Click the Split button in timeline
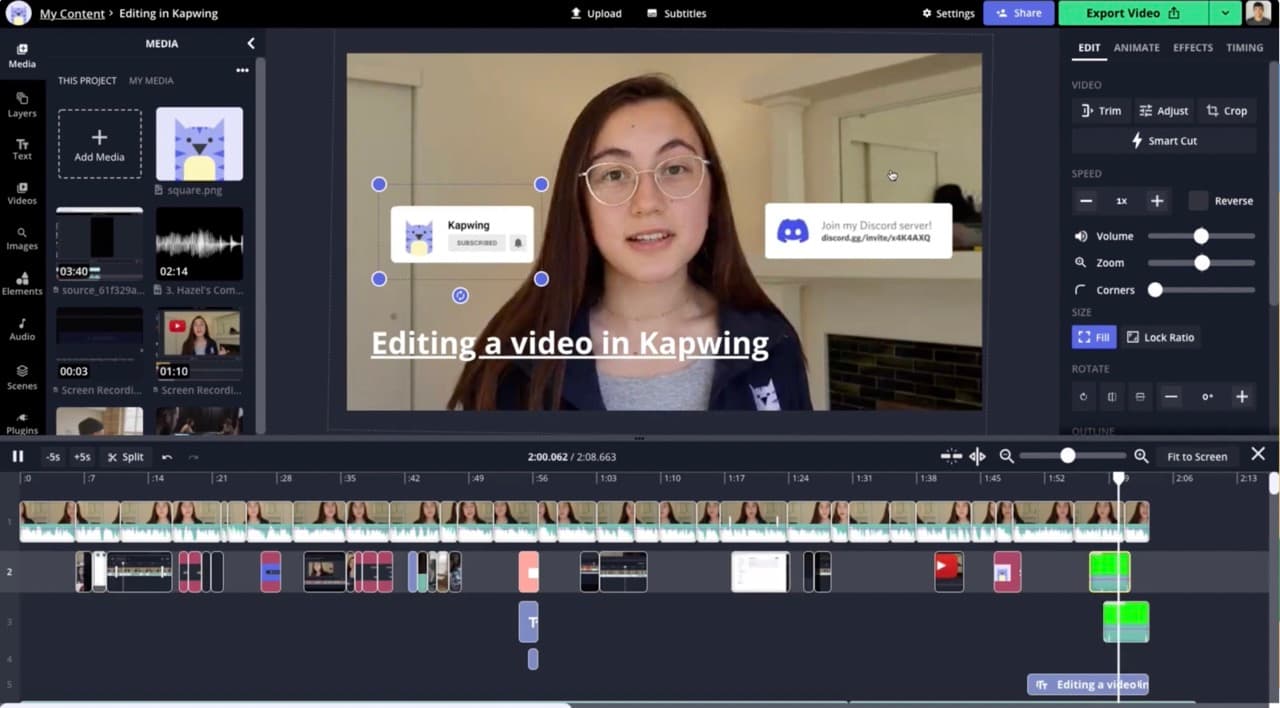1280x708 pixels. pos(126,457)
